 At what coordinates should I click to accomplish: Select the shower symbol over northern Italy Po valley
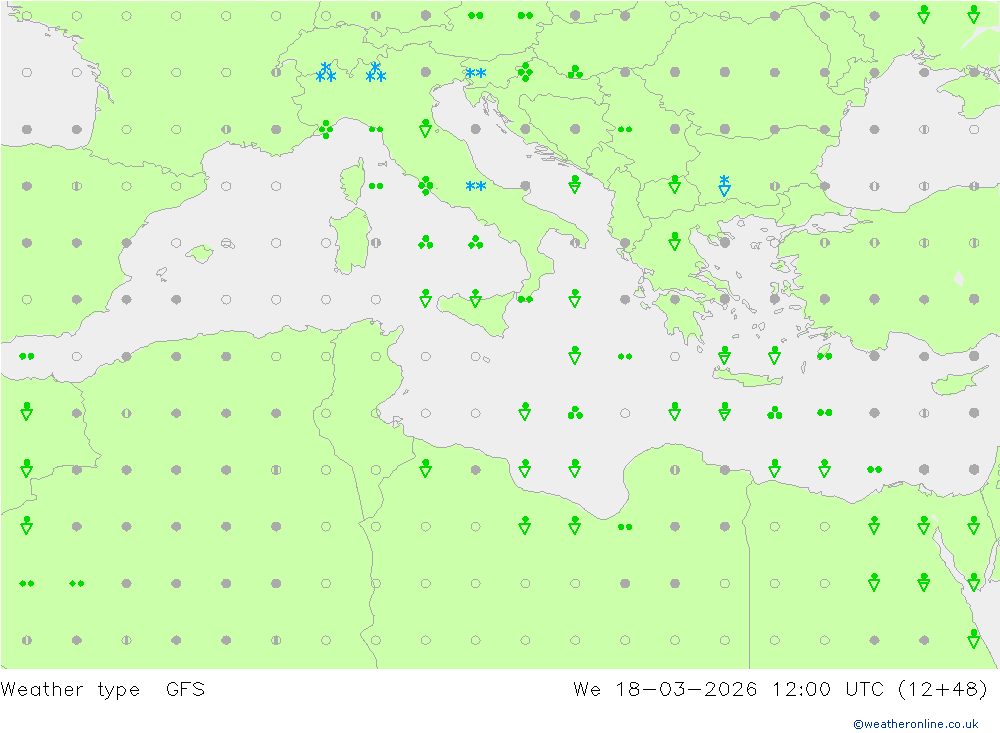click(425, 128)
